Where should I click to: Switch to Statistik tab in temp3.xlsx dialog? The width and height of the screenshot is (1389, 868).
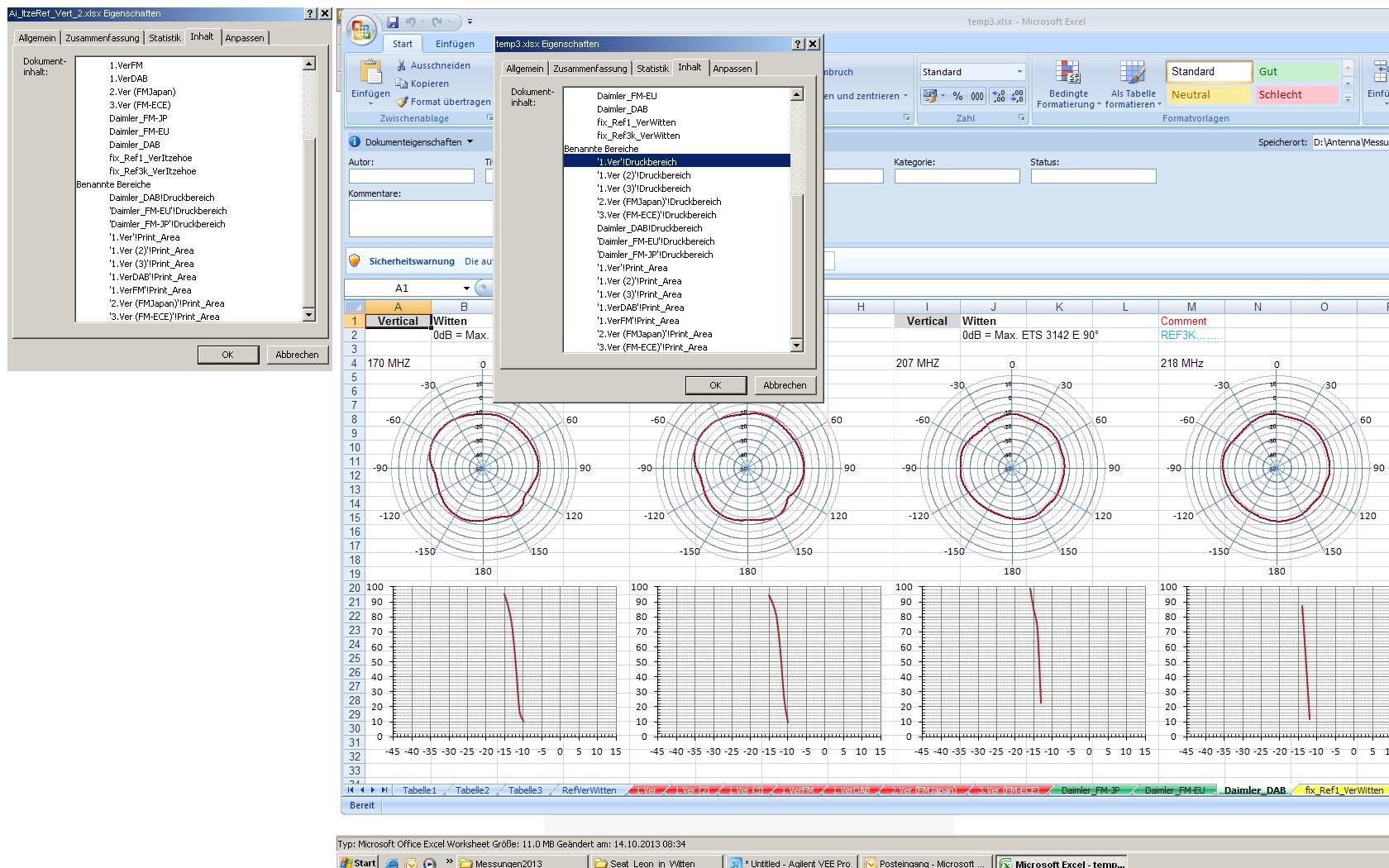click(x=652, y=69)
